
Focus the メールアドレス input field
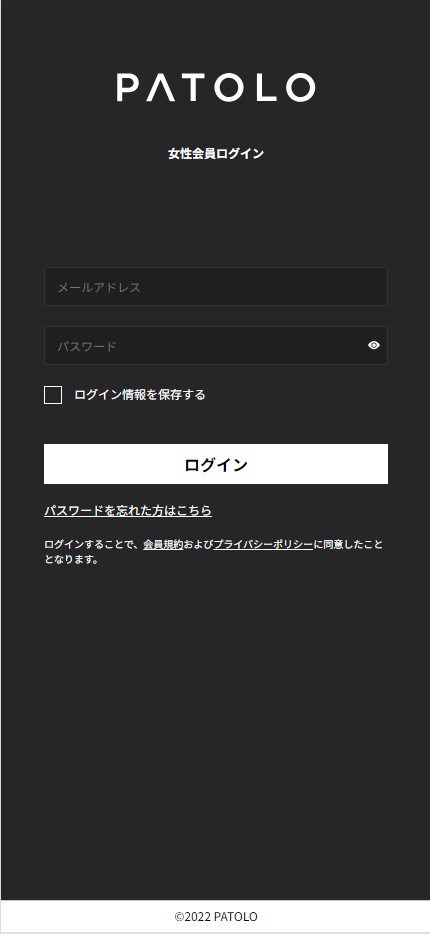(x=216, y=287)
